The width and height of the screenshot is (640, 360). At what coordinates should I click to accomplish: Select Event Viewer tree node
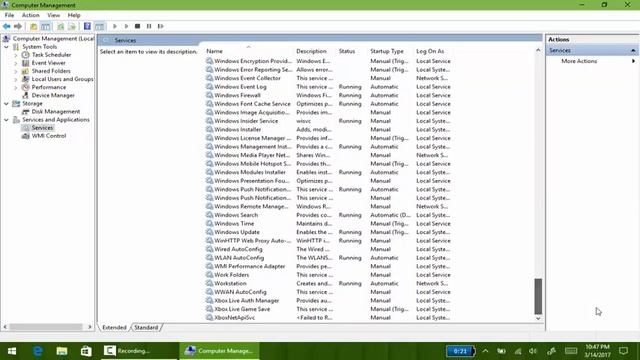coord(49,63)
